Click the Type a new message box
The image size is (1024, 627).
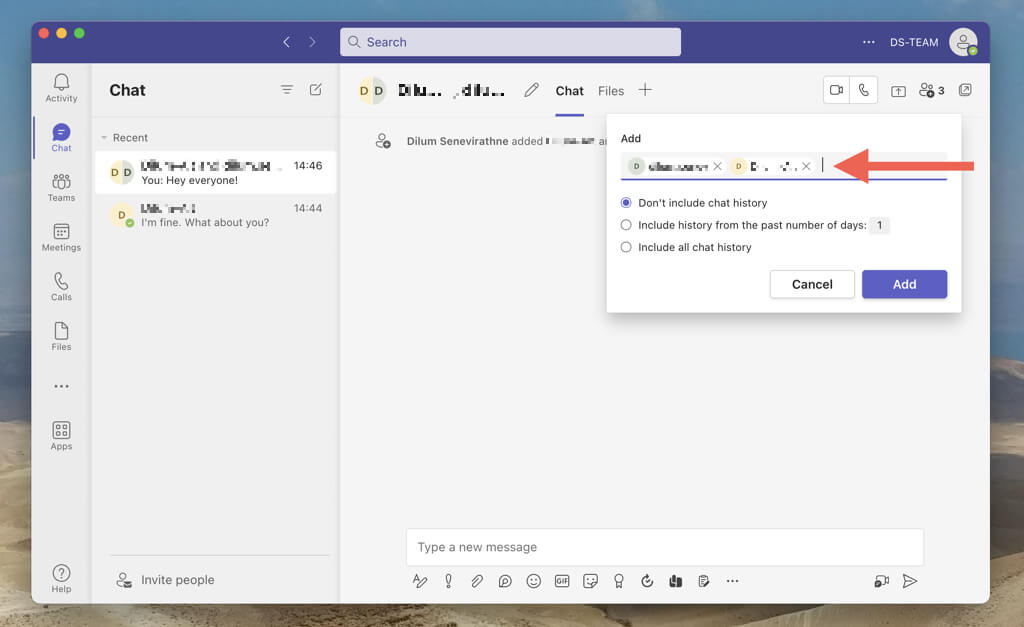pos(664,547)
